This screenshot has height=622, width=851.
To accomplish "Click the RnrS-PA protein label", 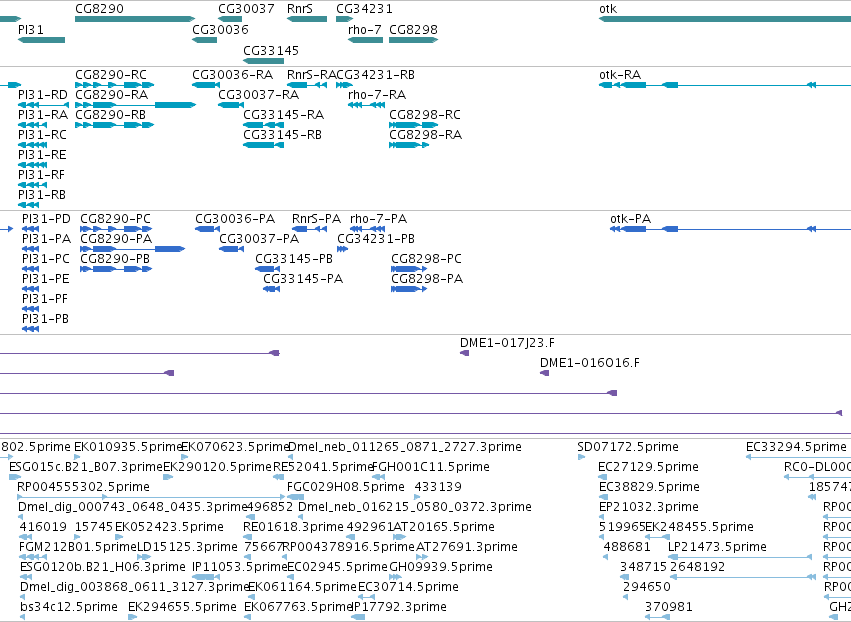I will pos(316,219).
